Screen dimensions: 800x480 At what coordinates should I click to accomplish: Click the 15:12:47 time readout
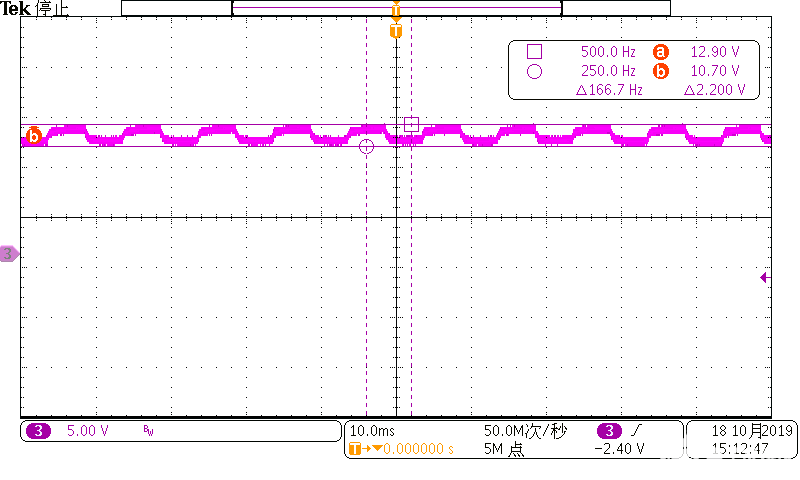(740, 449)
